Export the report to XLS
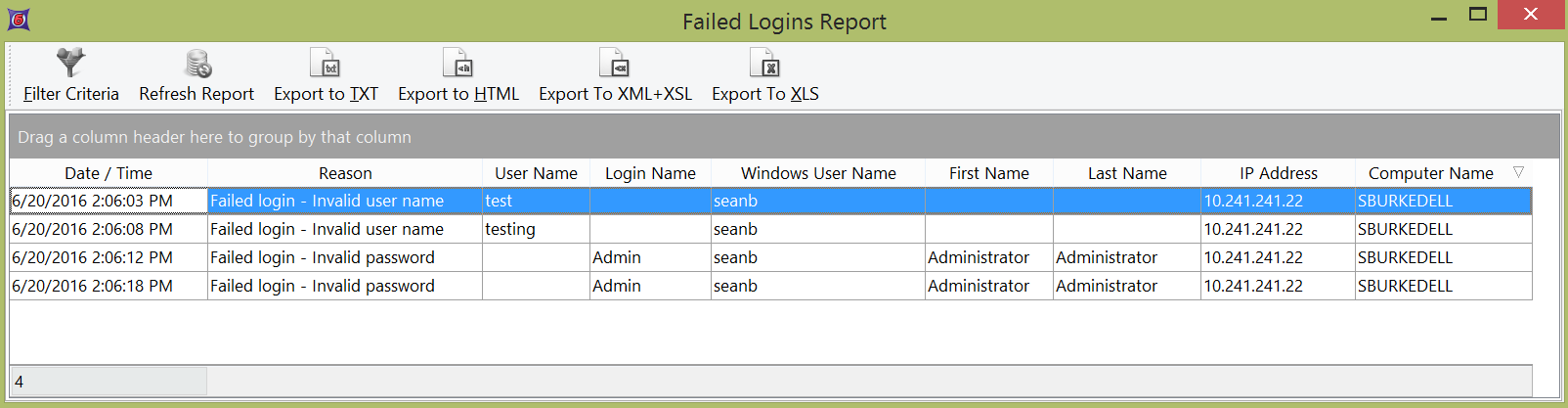1568x408 pixels. pos(764,64)
